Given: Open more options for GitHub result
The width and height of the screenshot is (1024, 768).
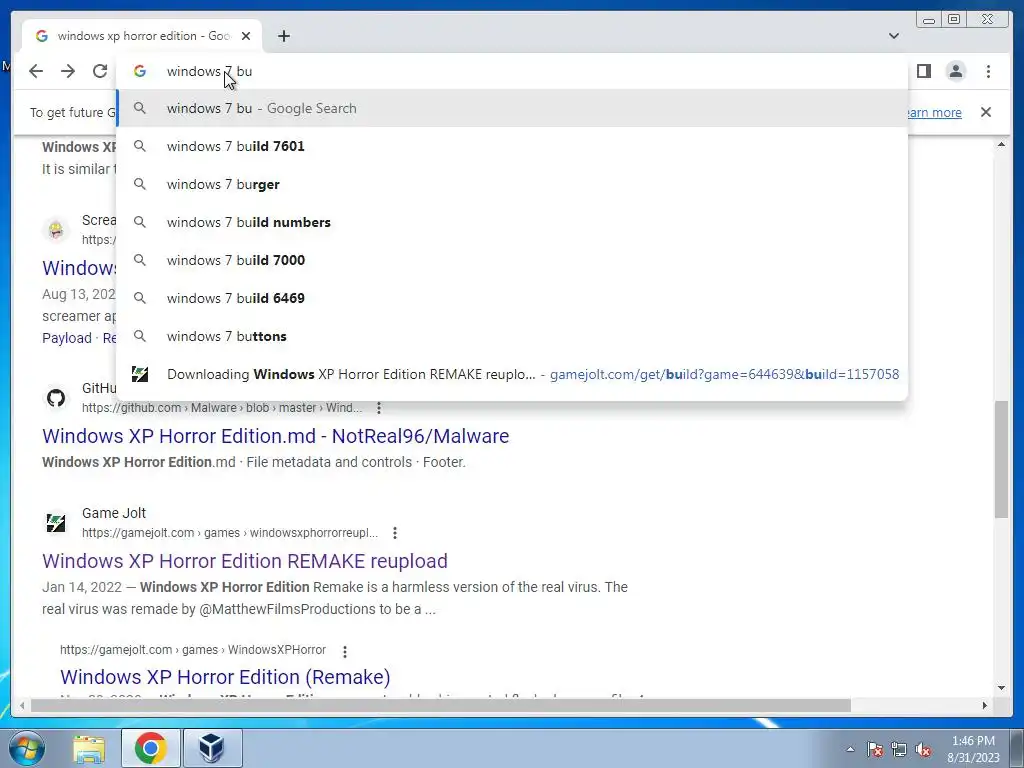Looking at the screenshot, I should pyautogui.click(x=379, y=408).
